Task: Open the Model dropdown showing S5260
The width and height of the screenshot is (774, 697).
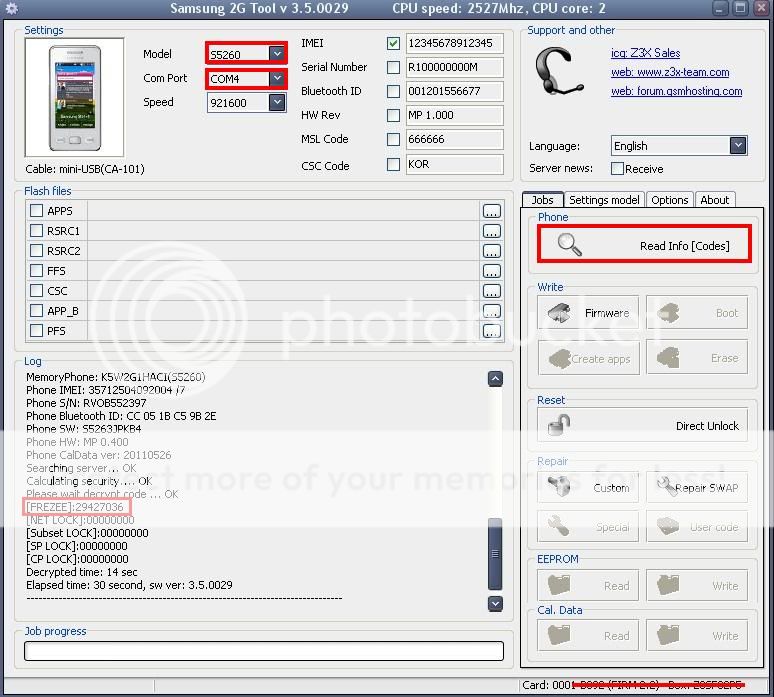Action: coord(277,54)
